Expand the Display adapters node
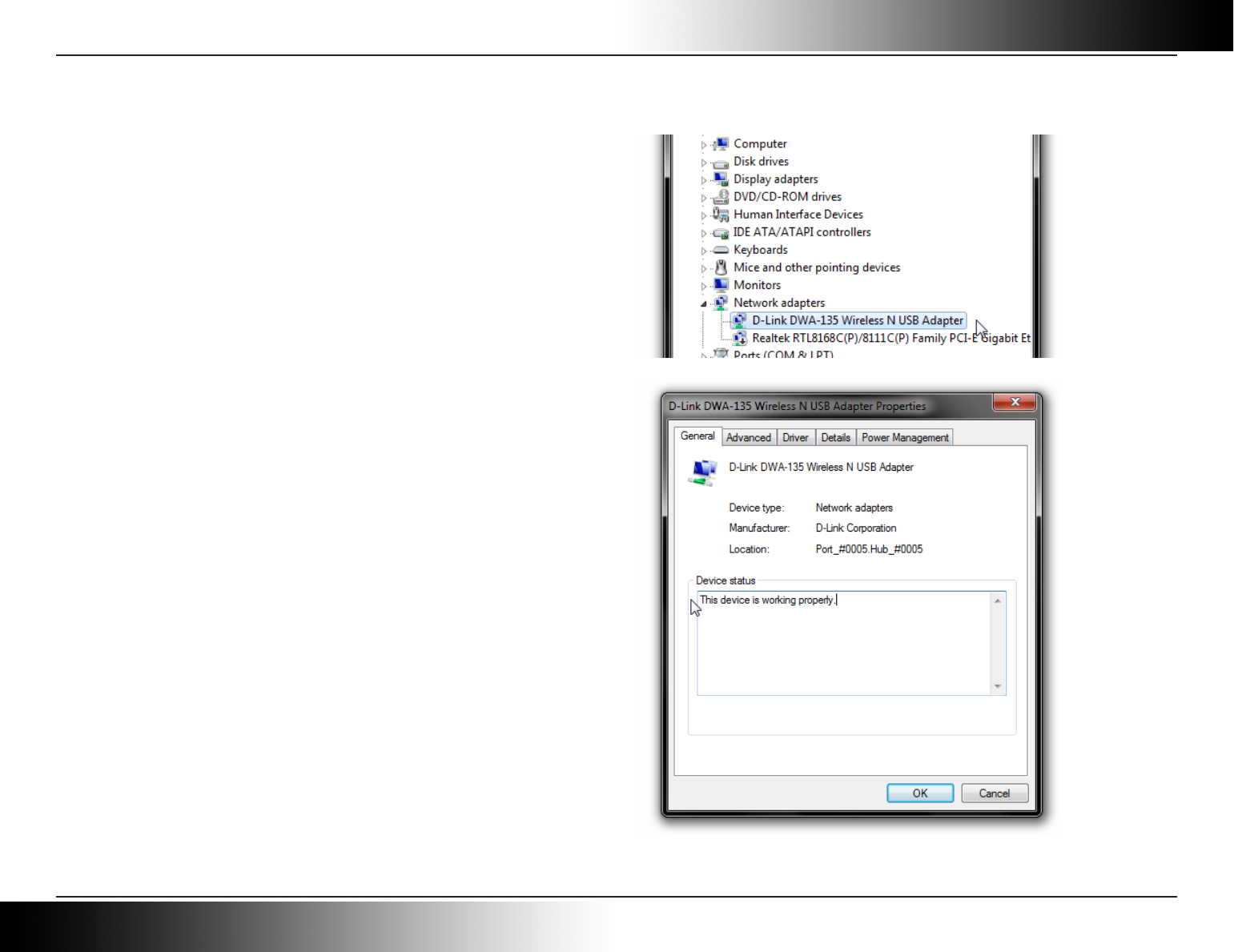 [704, 180]
